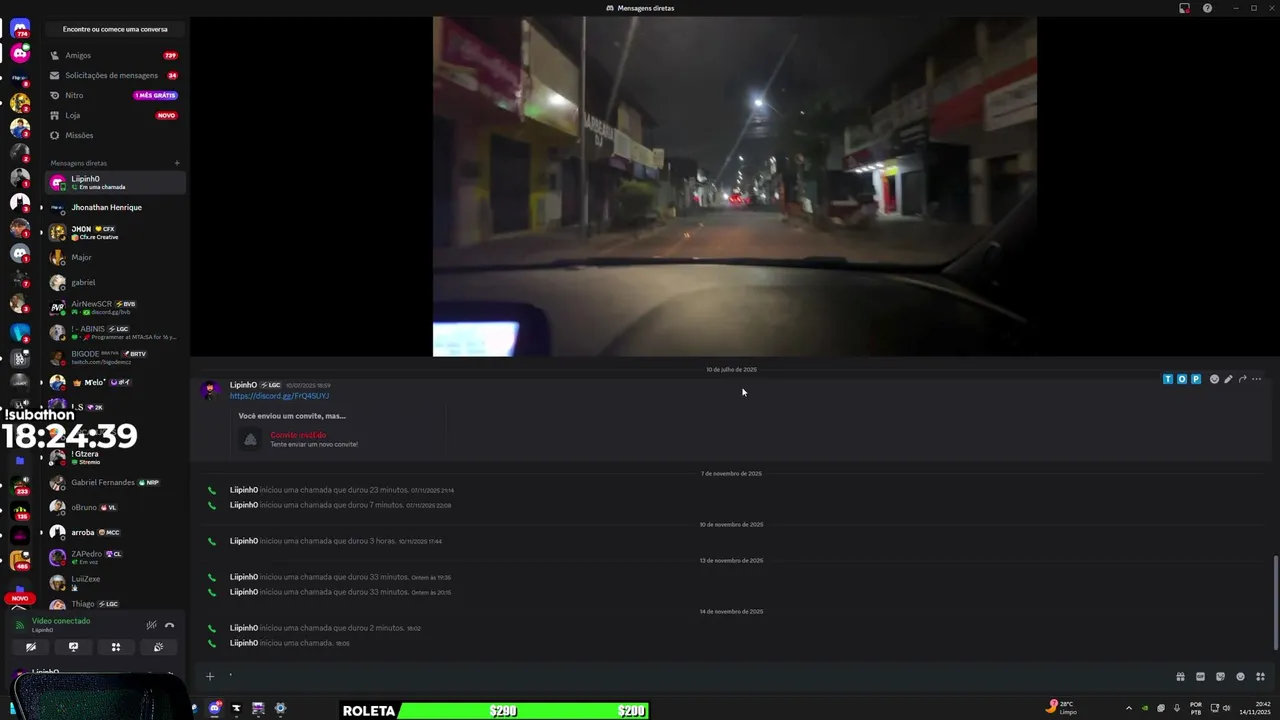
Task: Open more message options ellipsis
Action: pyautogui.click(x=1257, y=379)
